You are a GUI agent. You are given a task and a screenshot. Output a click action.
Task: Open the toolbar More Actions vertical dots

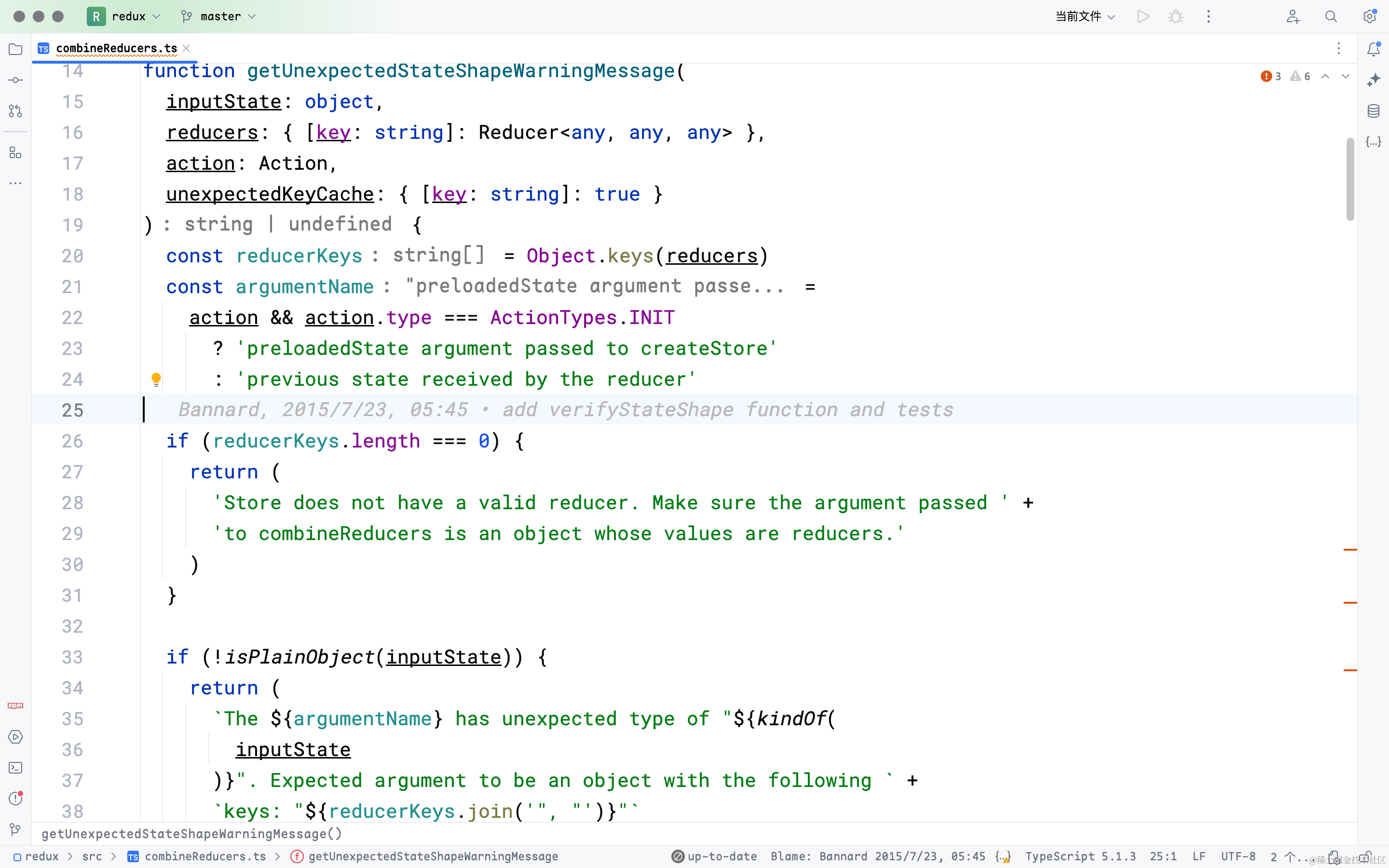1208,16
